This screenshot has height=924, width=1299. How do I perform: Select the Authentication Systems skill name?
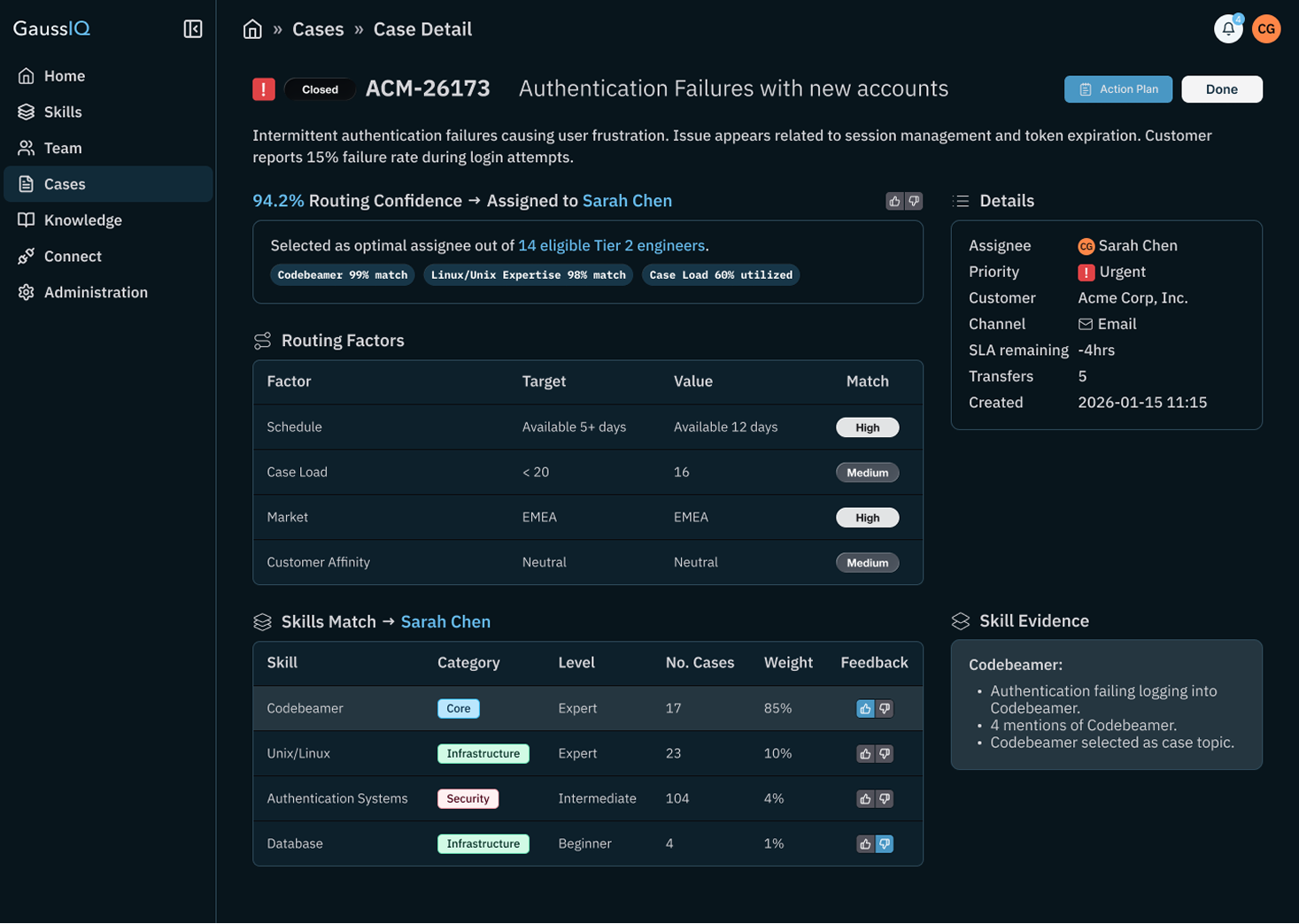[337, 799]
